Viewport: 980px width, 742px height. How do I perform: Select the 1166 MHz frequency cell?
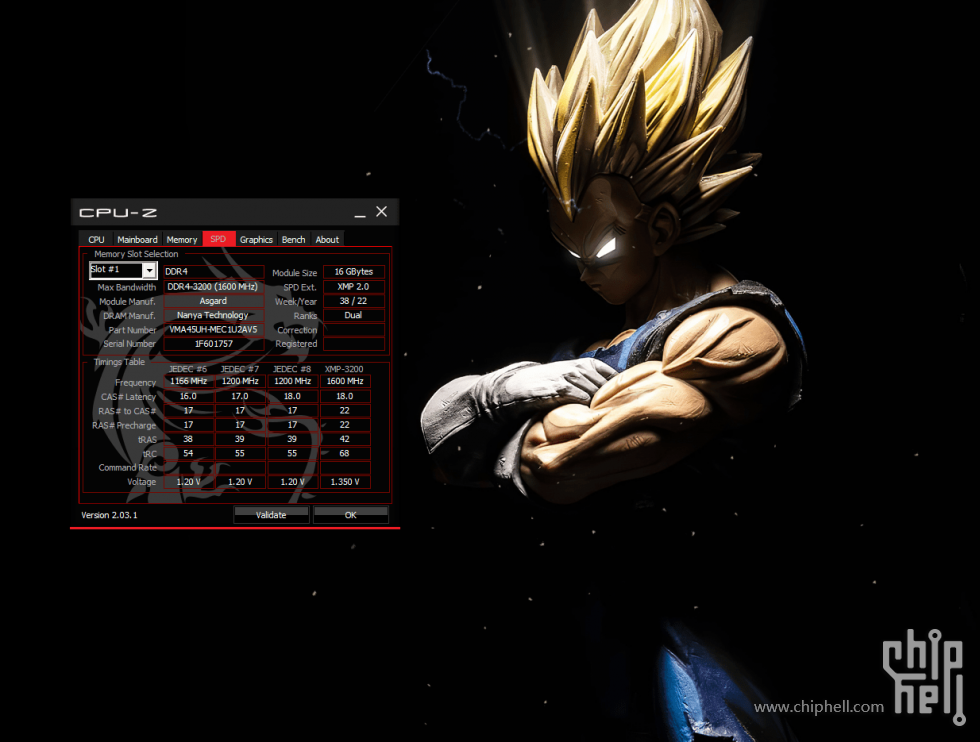click(x=189, y=381)
